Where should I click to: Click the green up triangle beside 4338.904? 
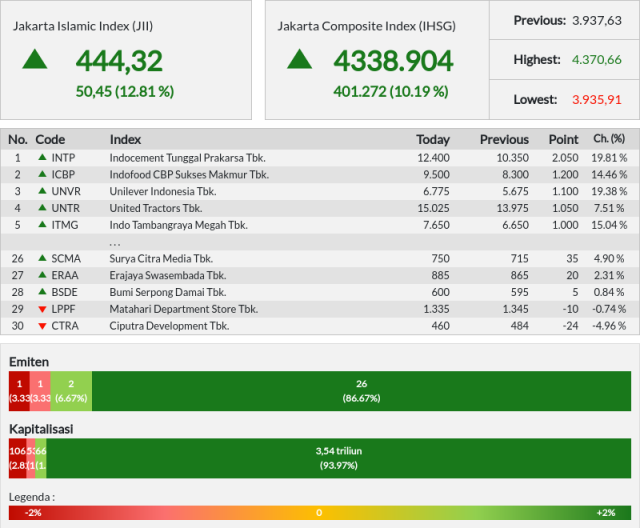[300, 59]
